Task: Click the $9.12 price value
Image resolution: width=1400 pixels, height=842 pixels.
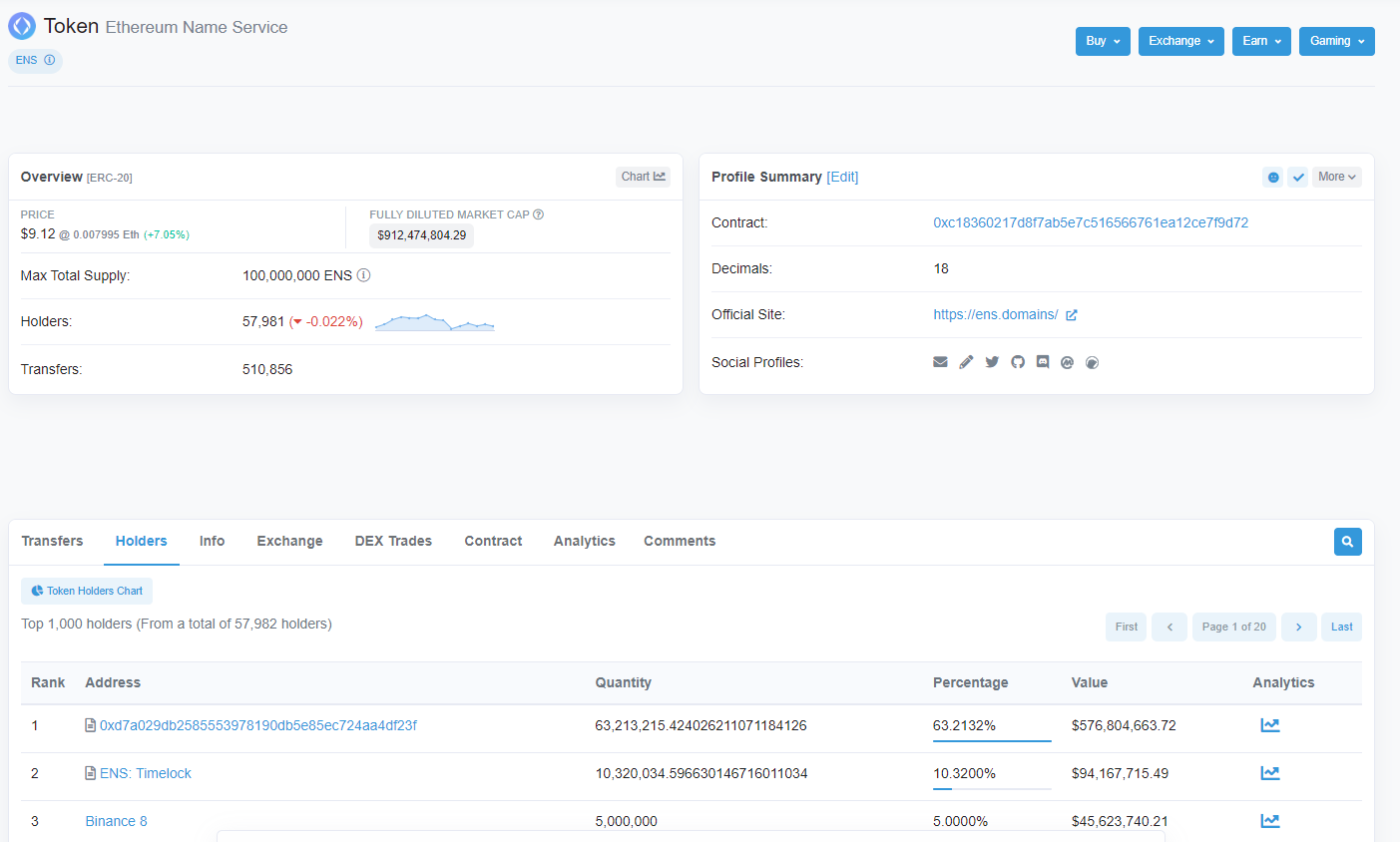Action: pyautogui.click(x=38, y=233)
